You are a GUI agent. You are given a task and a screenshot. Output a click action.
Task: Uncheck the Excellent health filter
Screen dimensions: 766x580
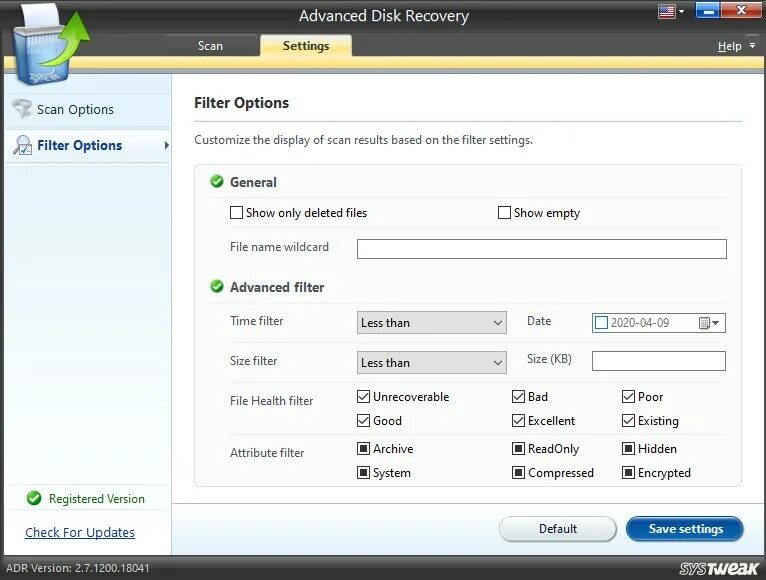point(518,420)
